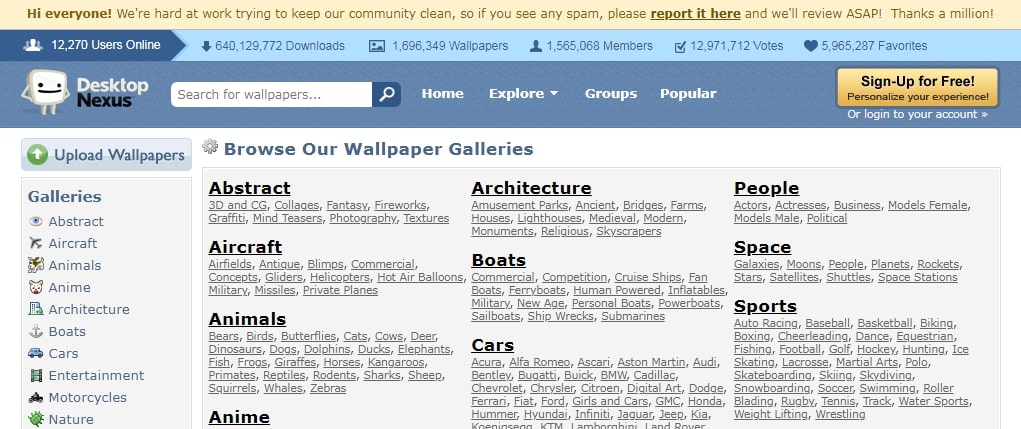The image size is (1021, 429).
Task: Follow the 'report it here' link
Action: click(x=696, y=15)
